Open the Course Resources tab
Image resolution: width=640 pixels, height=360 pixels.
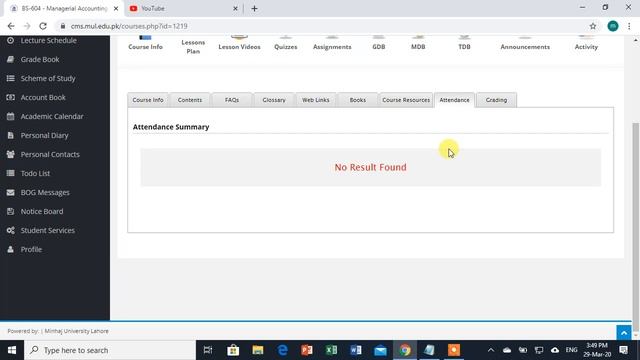(406, 100)
